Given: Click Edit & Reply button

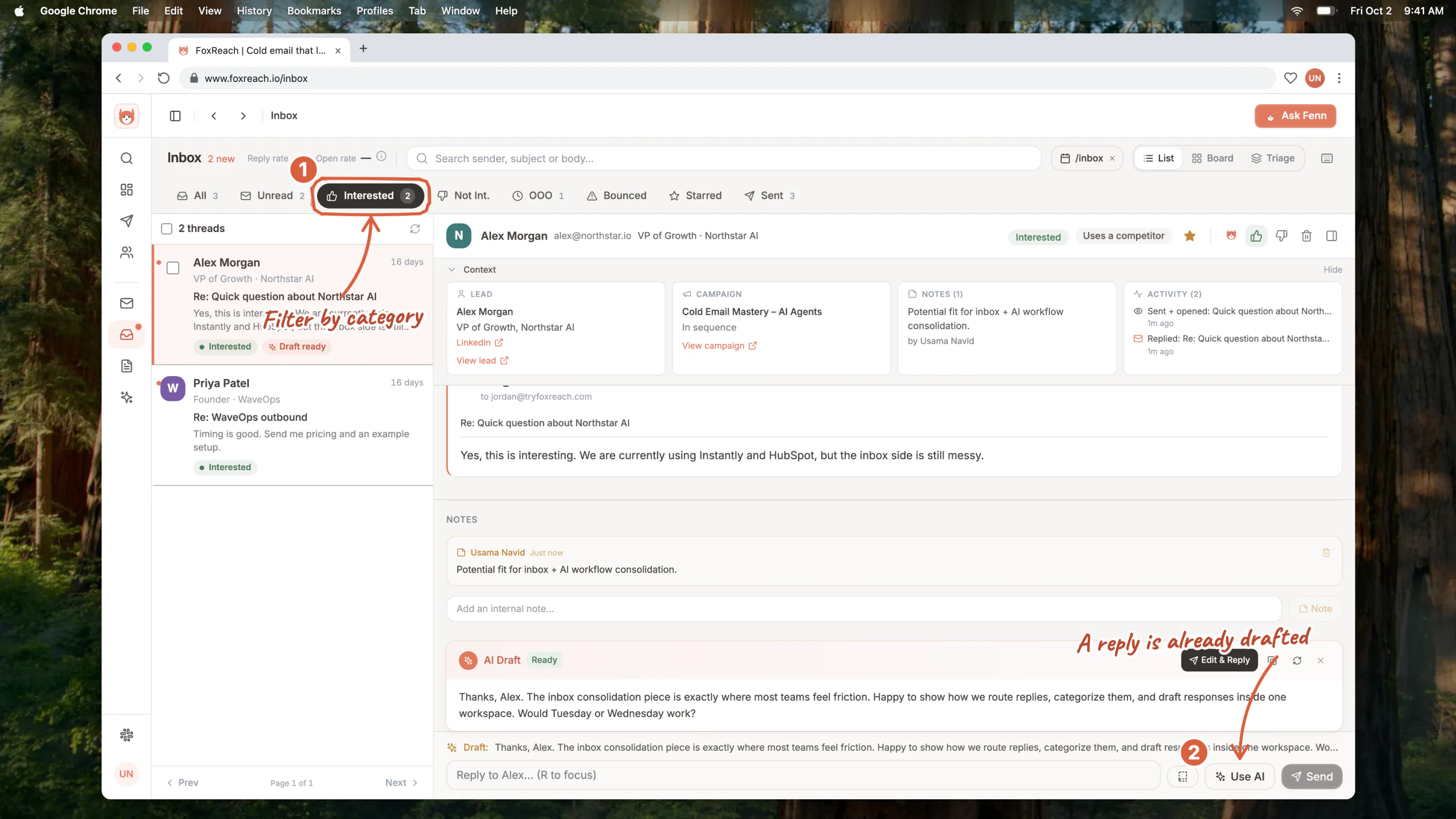Looking at the screenshot, I should (1219, 660).
